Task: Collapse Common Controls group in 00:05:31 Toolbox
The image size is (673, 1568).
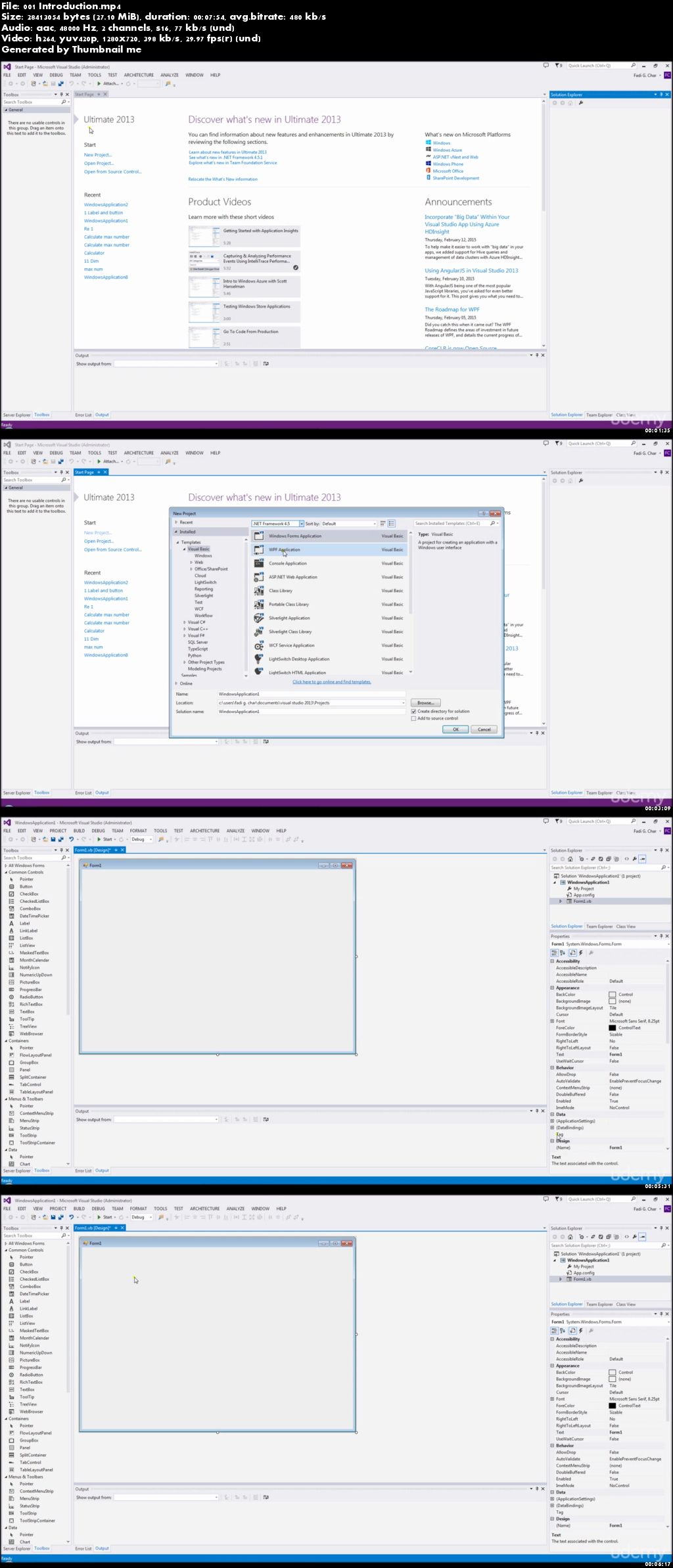Action: click(6, 872)
